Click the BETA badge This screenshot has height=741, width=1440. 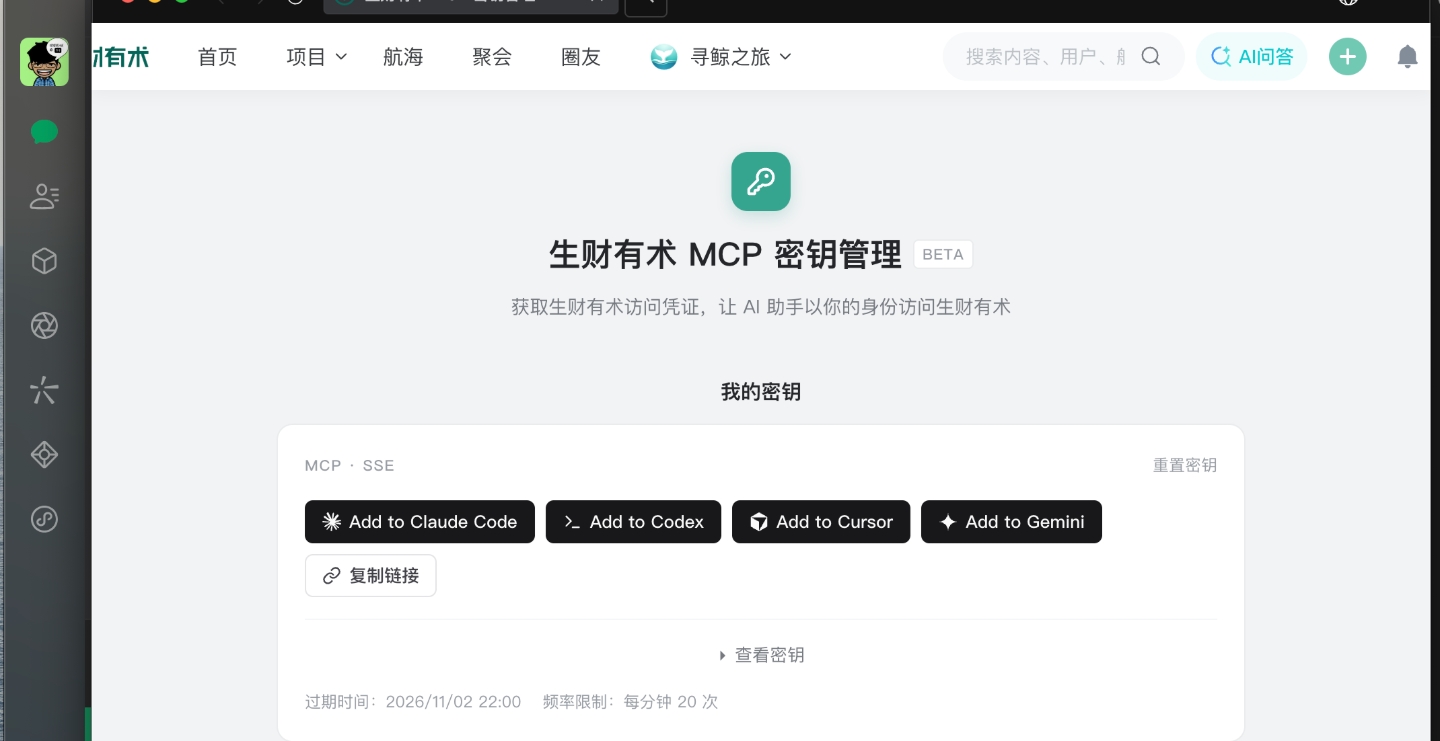[943, 255]
